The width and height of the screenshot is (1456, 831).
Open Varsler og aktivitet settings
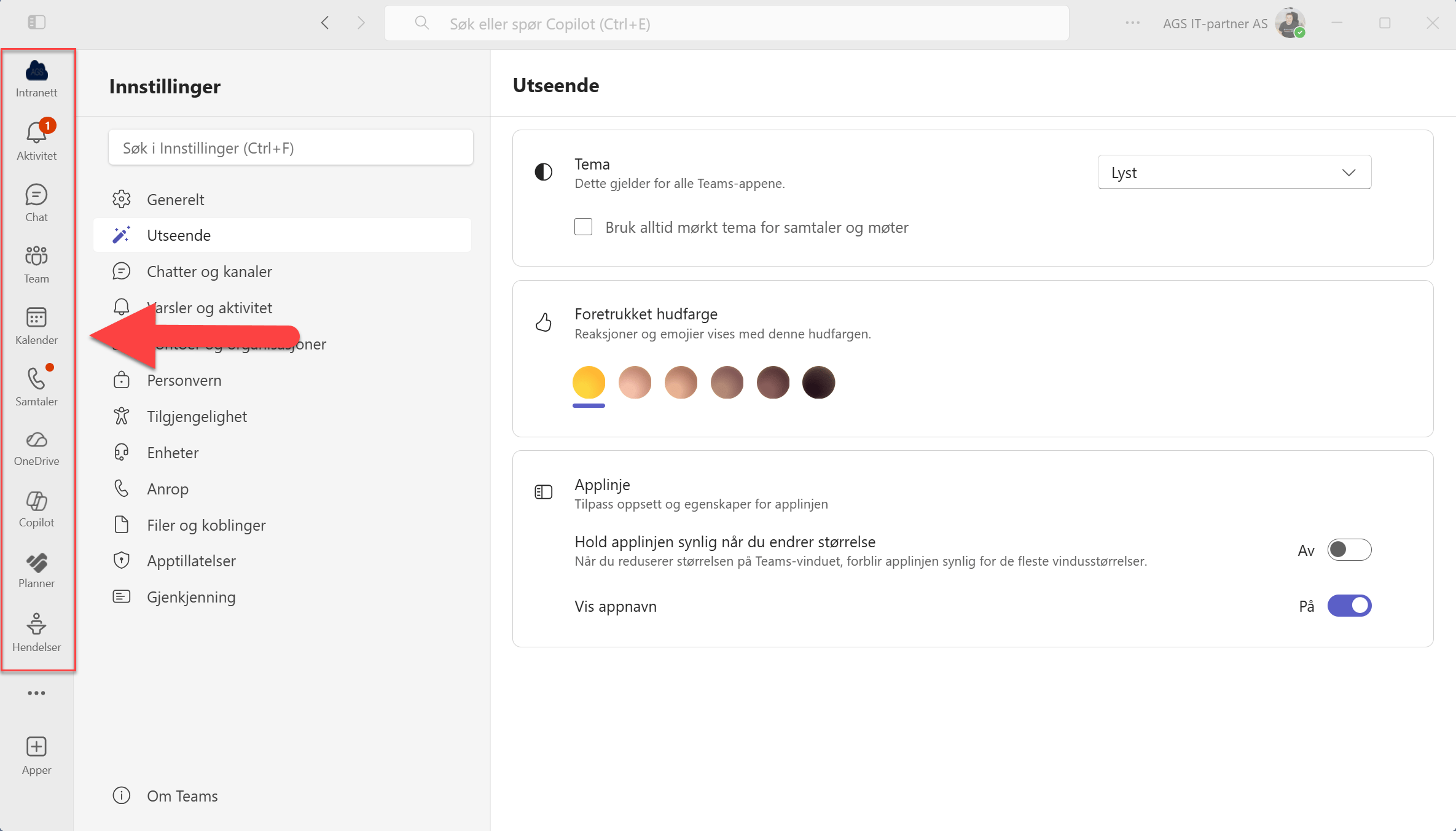(283, 308)
